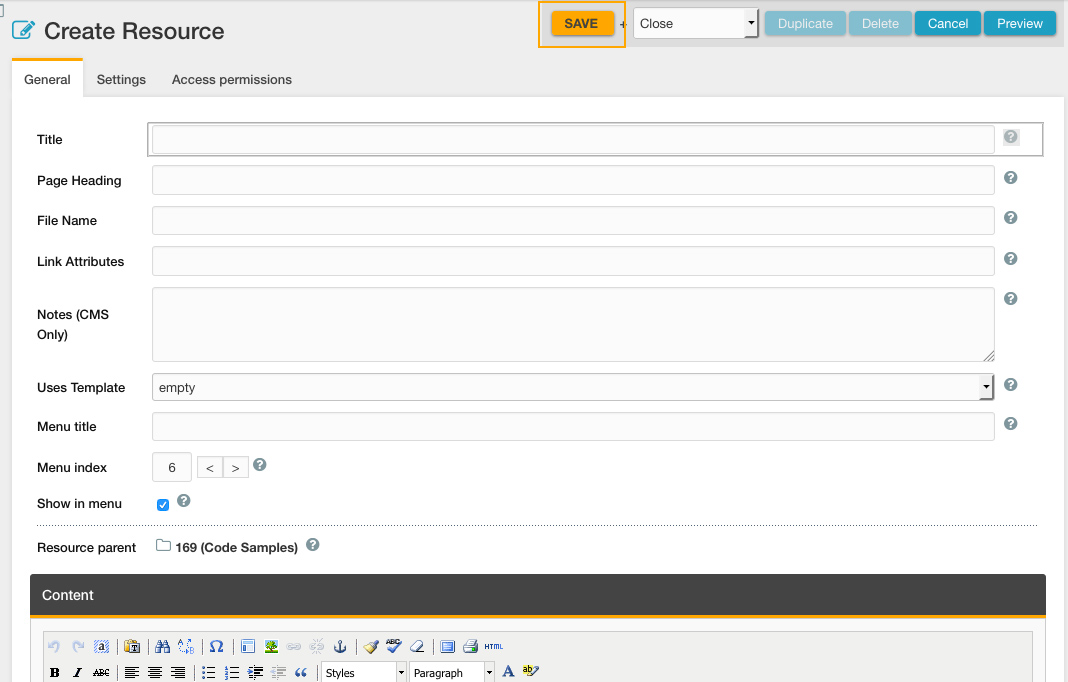The width and height of the screenshot is (1068, 682).
Task: Open the Access permissions tab
Action: click(232, 80)
